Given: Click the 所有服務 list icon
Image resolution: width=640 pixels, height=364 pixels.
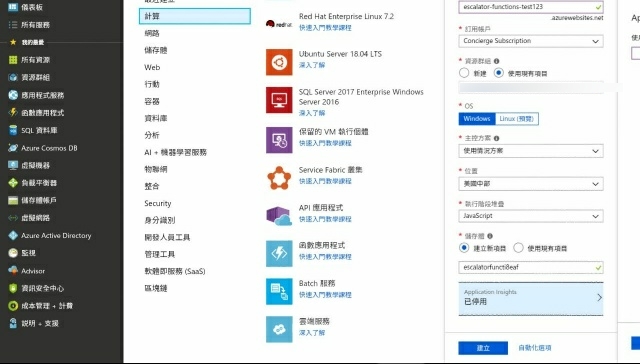Looking at the screenshot, I should pos(13,25).
